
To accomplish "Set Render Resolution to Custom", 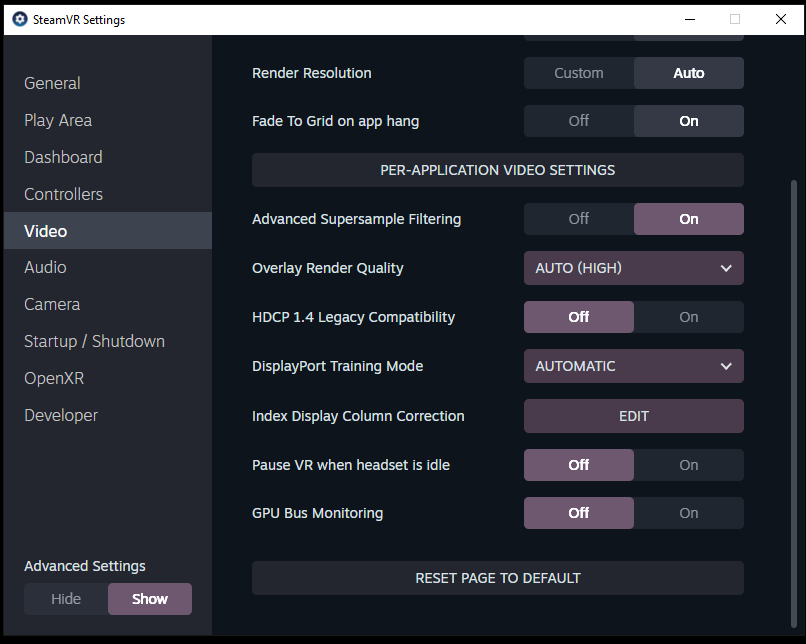I will [579, 73].
